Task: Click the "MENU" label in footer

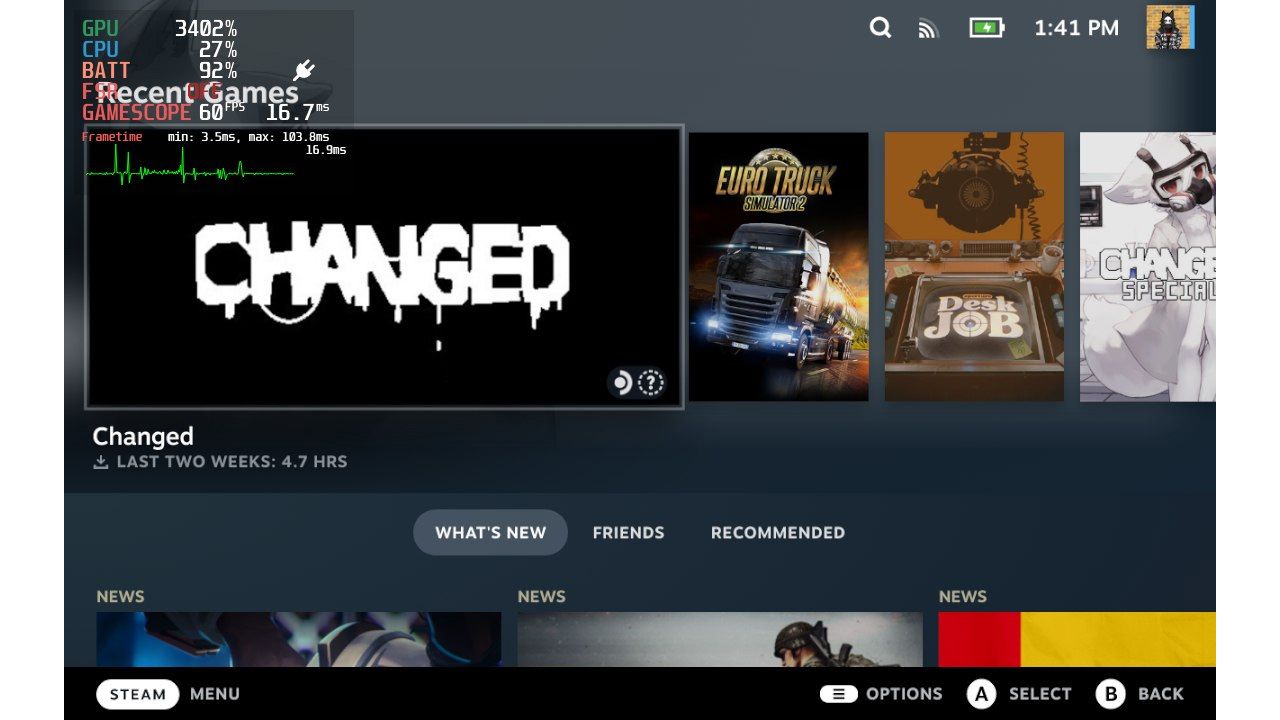Action: point(215,694)
